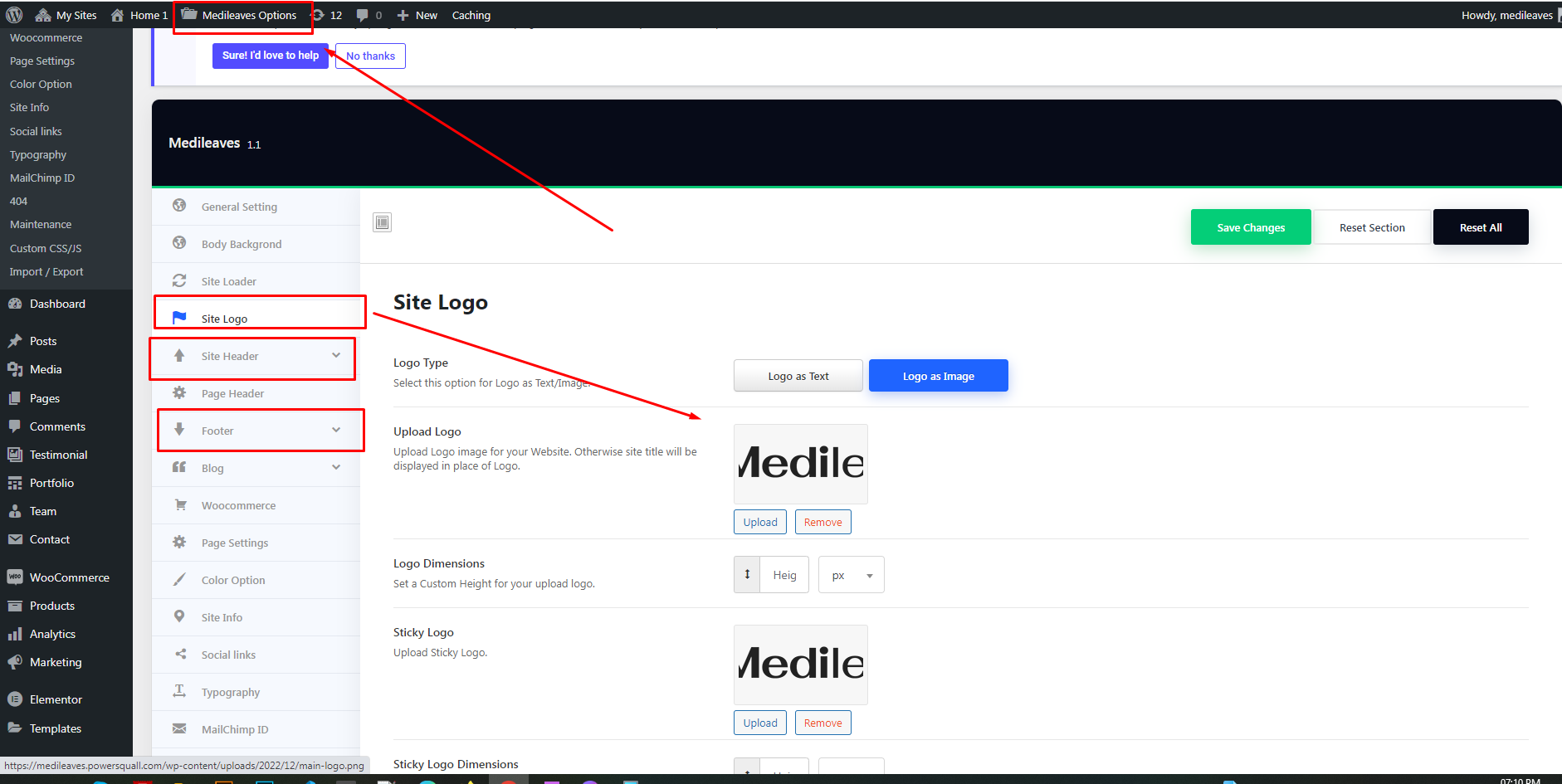This screenshot has height=784, width=1562.
Task: Click Upload button under Sticky Logo
Action: [760, 723]
